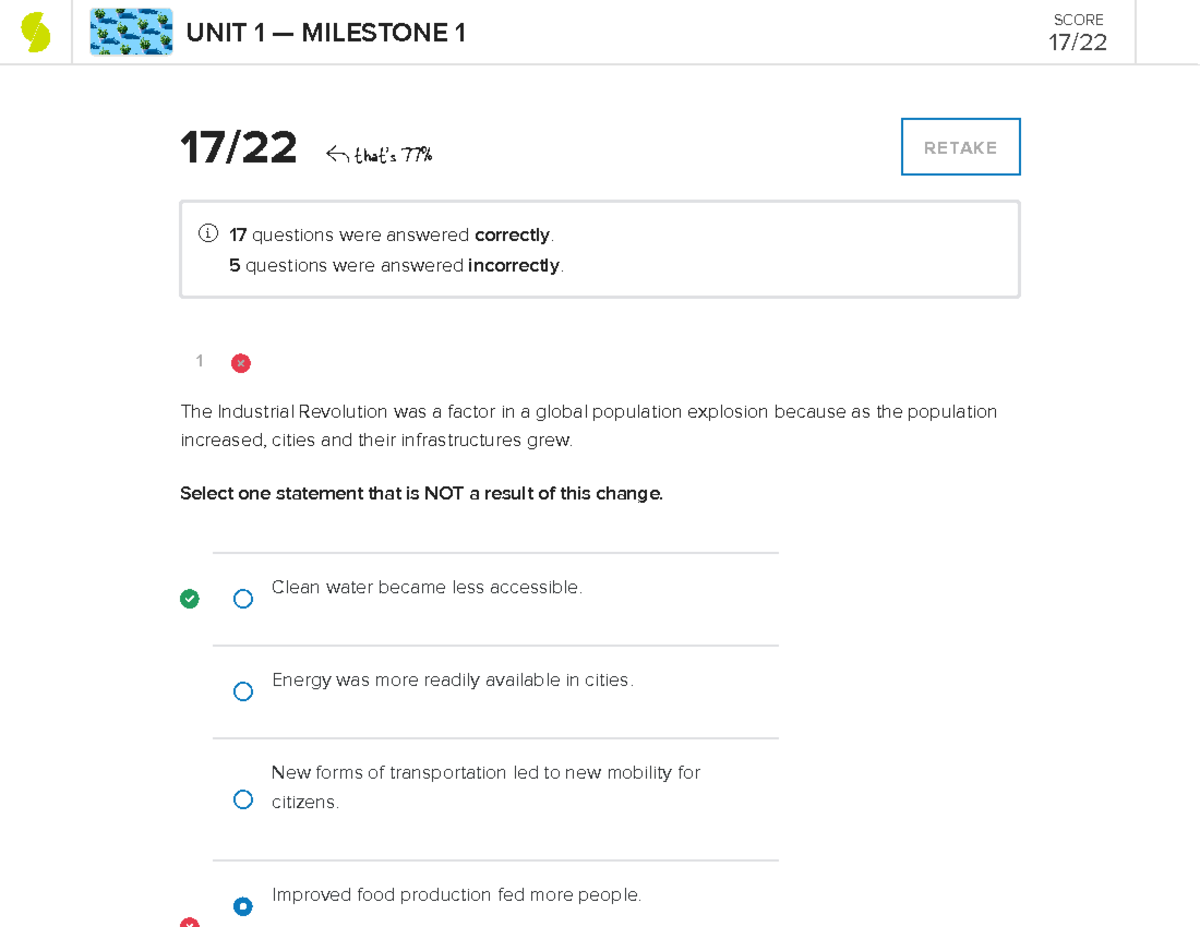Select radio for Energy more readily available
This screenshot has width=1200, height=927.
(243, 691)
